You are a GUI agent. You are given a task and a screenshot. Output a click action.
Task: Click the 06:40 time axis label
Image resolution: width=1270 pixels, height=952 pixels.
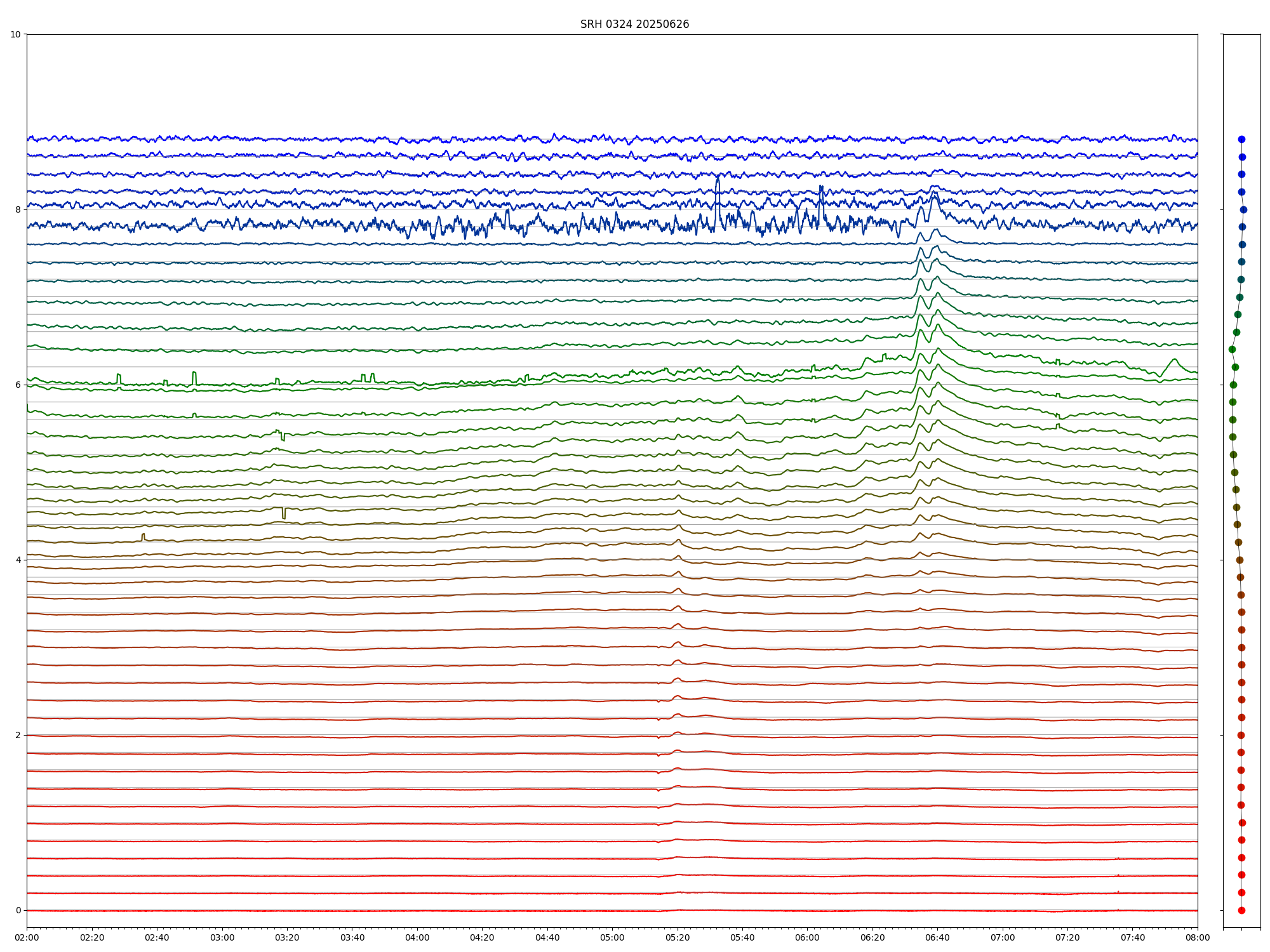937,937
